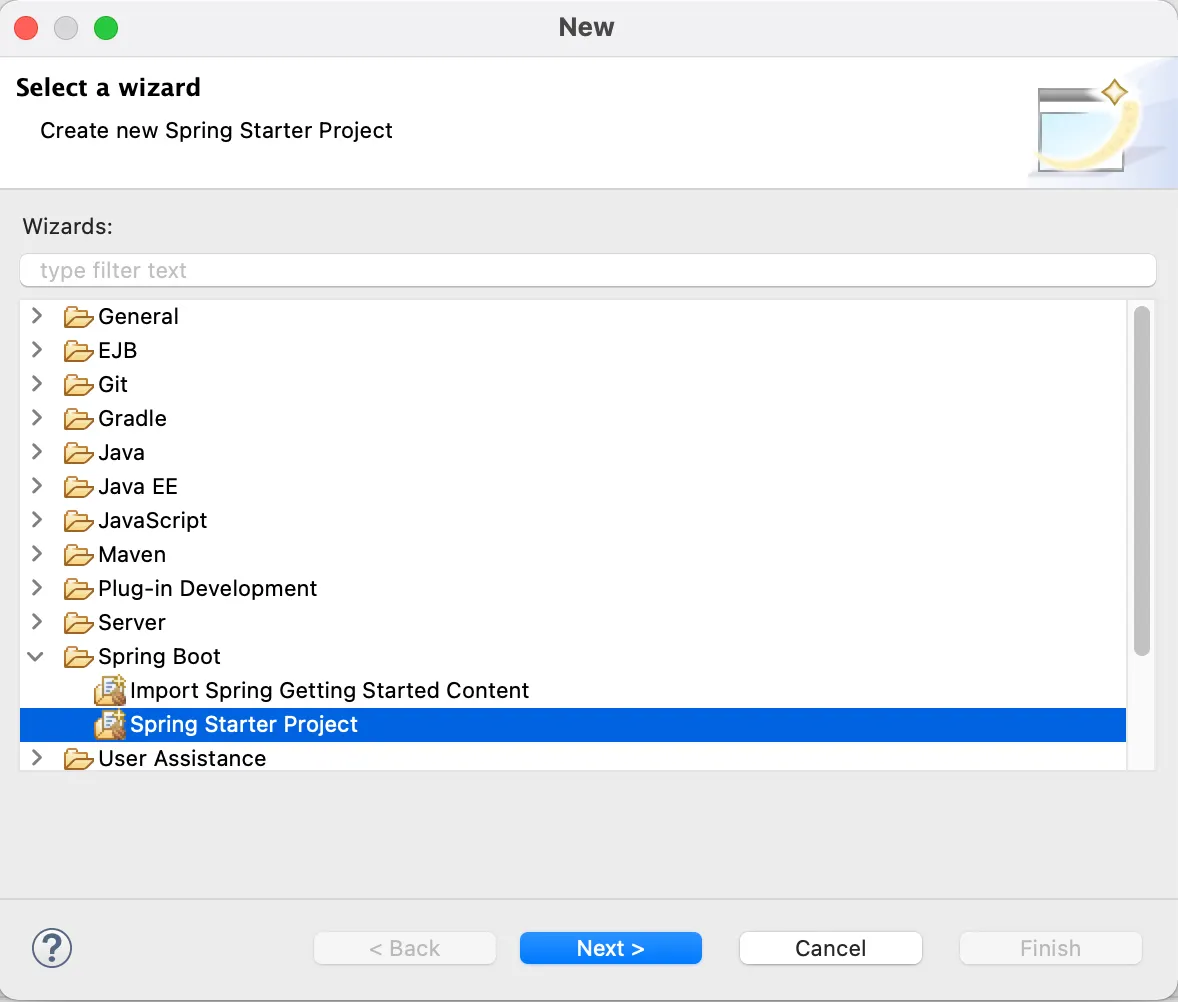Select the Spring Boot label
The width and height of the screenshot is (1178, 1002).
pos(159,656)
